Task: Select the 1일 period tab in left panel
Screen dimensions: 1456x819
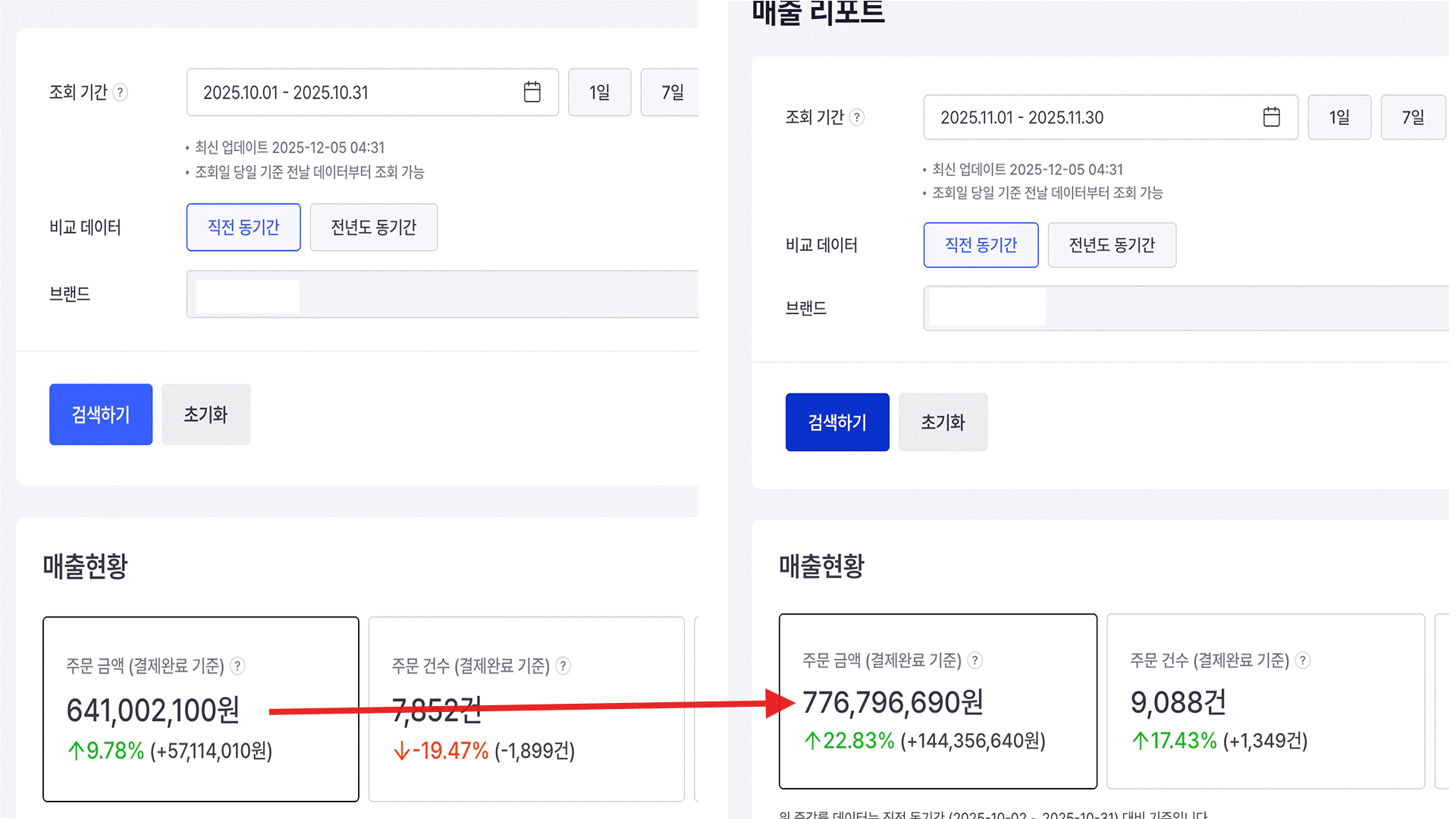Action: pos(600,93)
